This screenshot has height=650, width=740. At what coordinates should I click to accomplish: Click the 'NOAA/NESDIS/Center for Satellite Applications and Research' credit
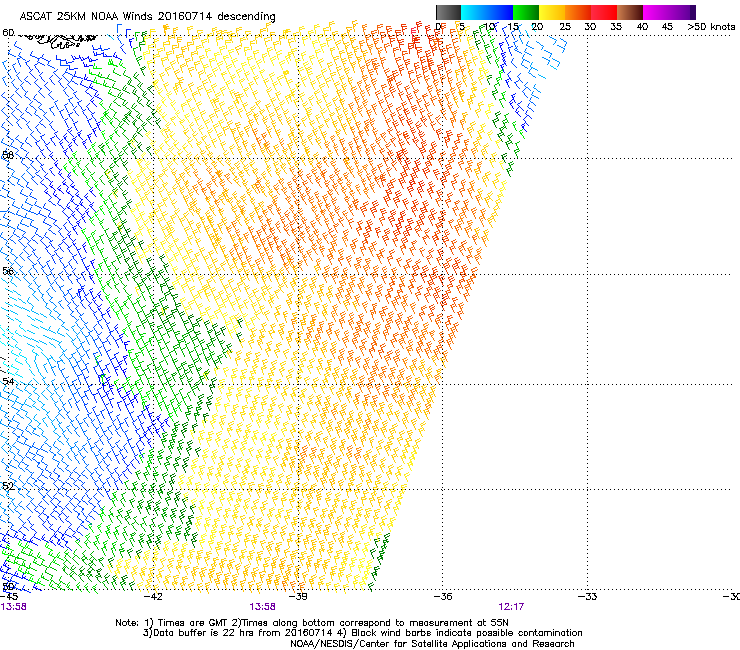[x=432, y=644]
